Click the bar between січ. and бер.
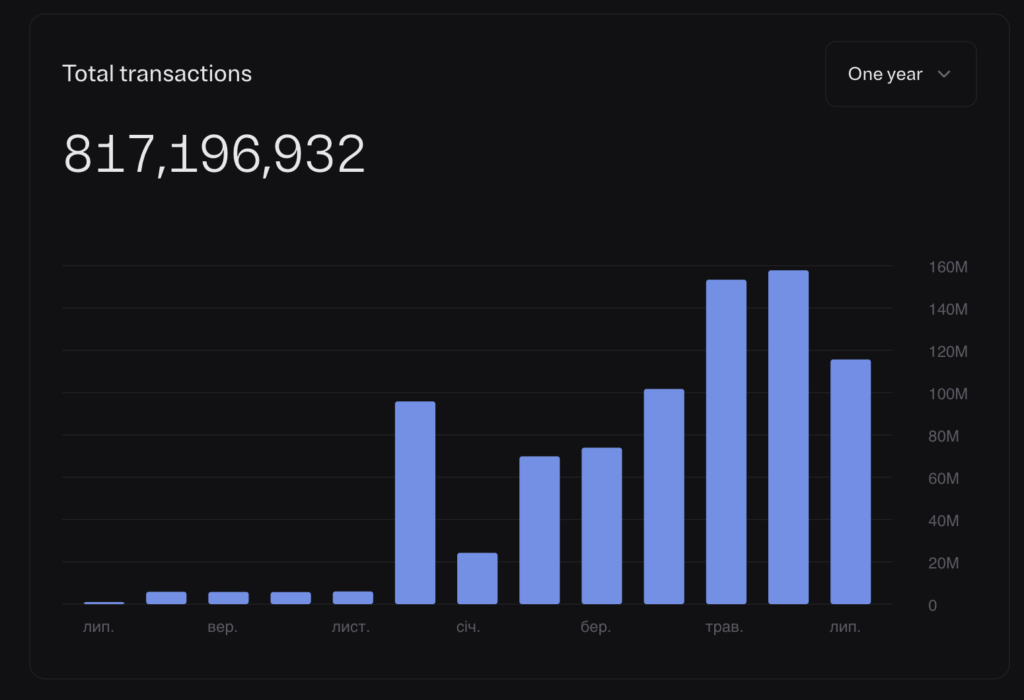 pos(539,530)
